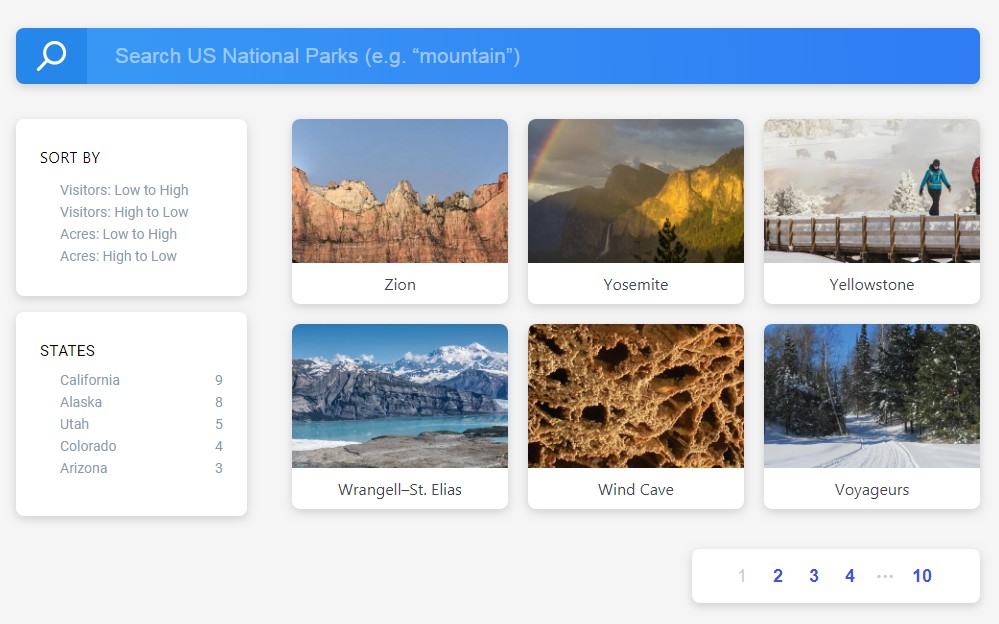The width and height of the screenshot is (999, 624).
Task: Click the SORT BY heading
Action: pos(70,157)
